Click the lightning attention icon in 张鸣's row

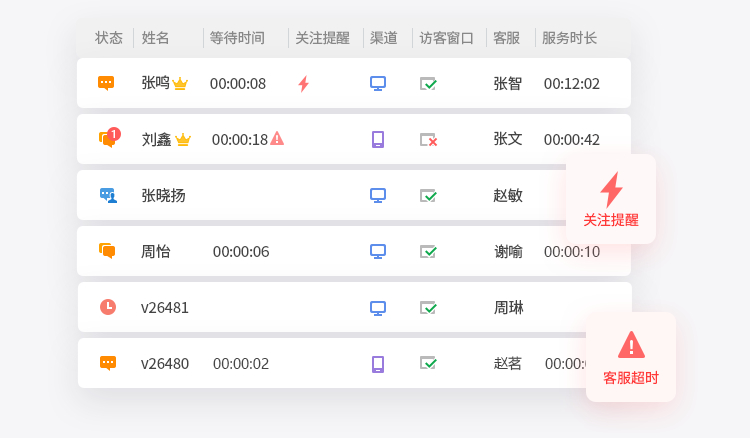click(x=303, y=83)
